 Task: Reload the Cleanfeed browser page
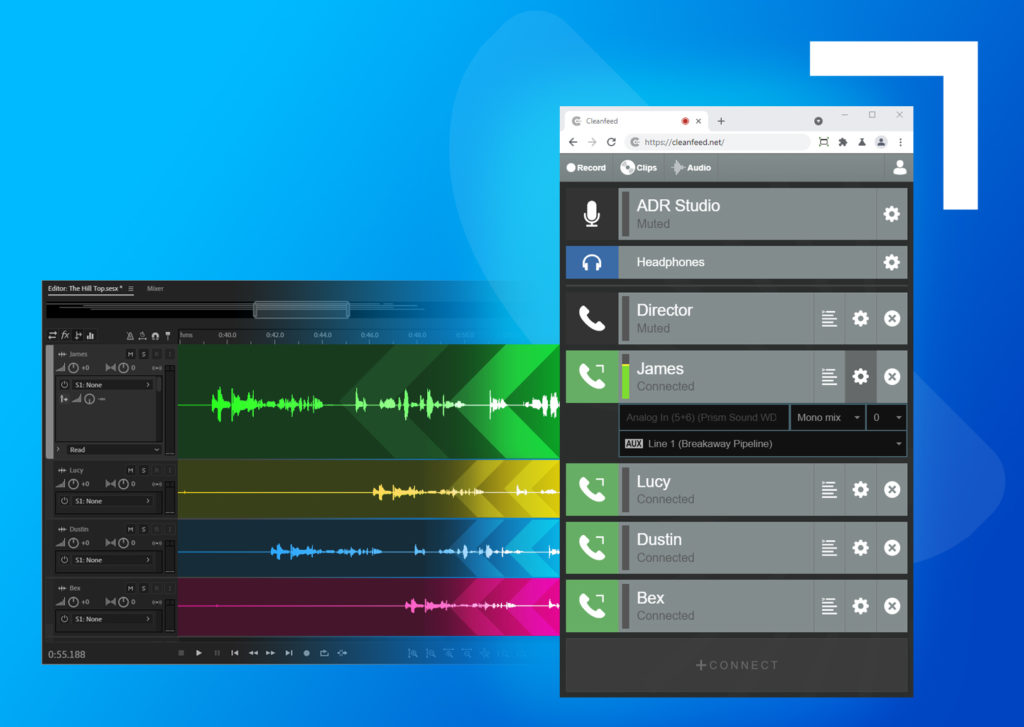[611, 142]
